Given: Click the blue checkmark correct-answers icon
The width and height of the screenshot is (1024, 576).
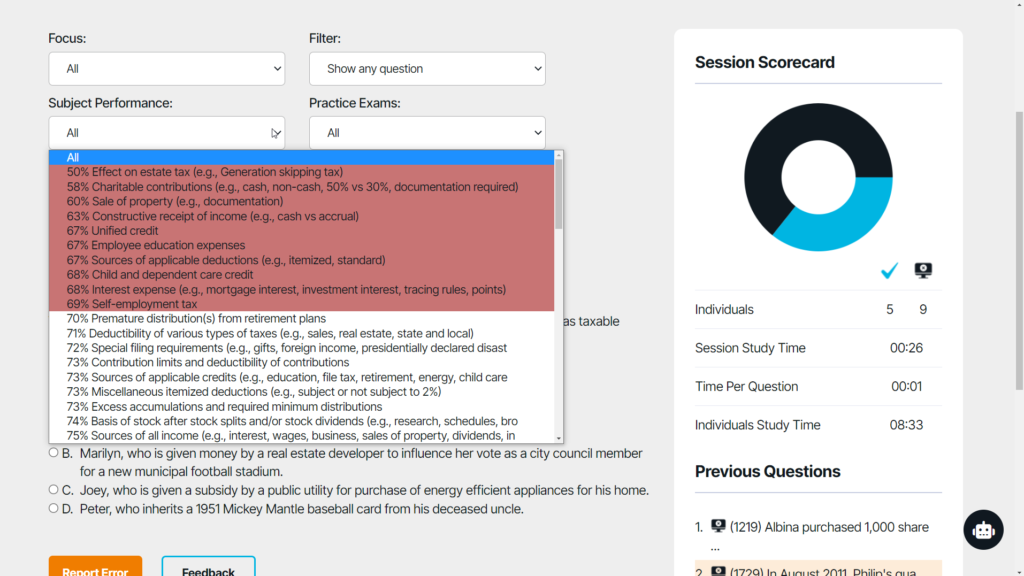Looking at the screenshot, I should (x=889, y=270).
